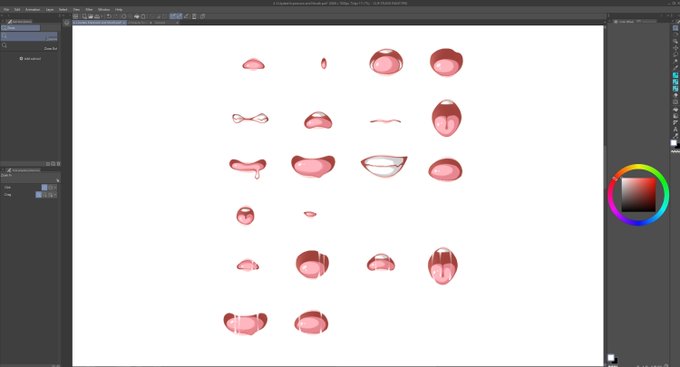Click the Redo icon in the command bar
680x367 pixels.
click(116, 16)
